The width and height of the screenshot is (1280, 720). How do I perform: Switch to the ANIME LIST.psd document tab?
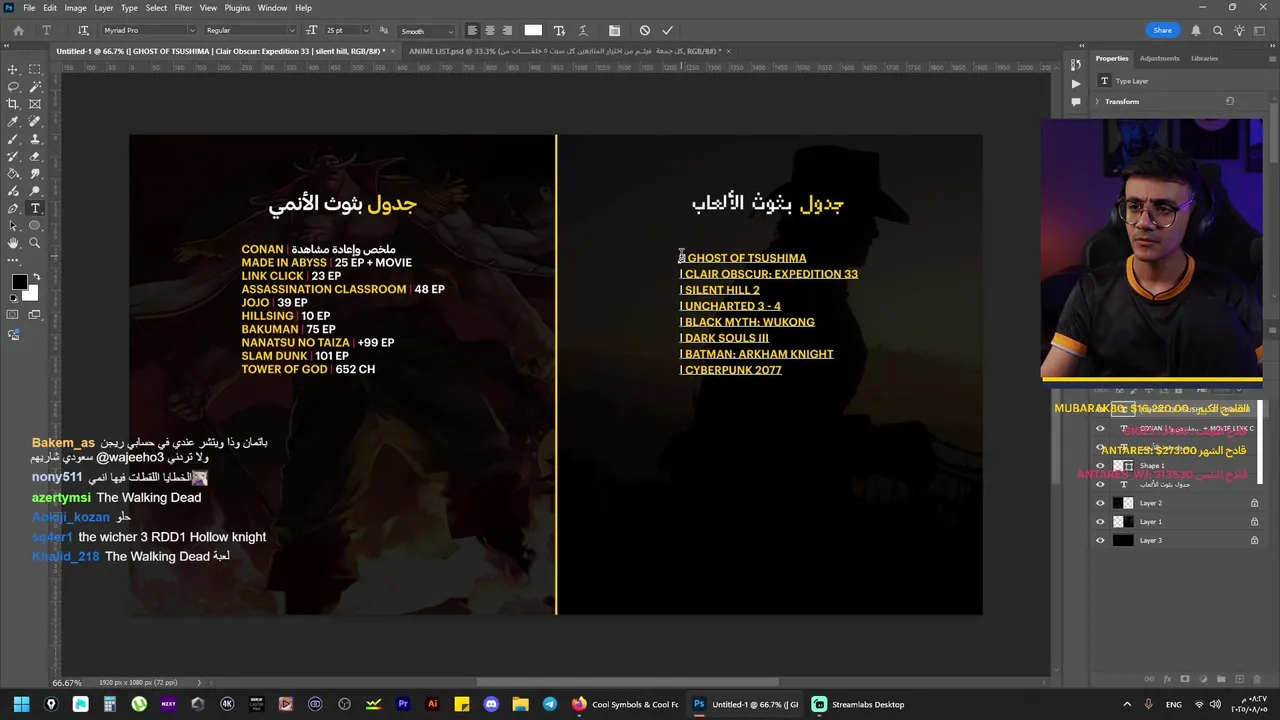coord(565,51)
